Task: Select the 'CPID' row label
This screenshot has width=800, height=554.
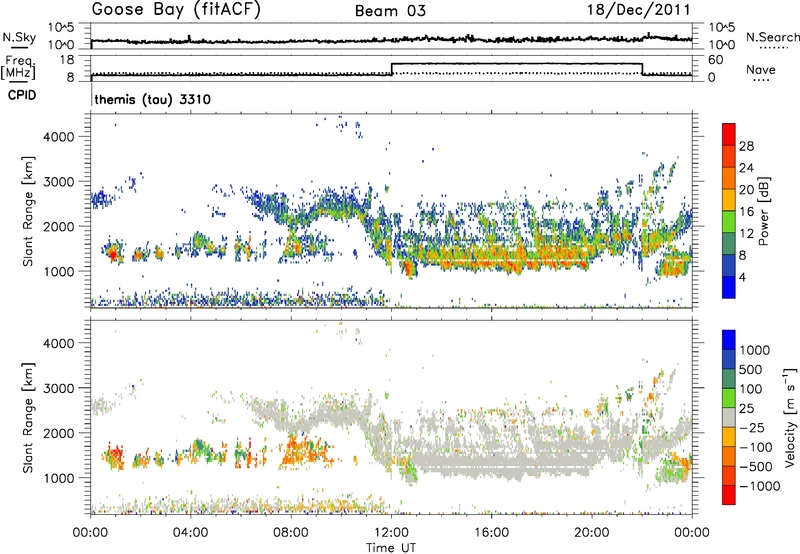Action: (22, 95)
